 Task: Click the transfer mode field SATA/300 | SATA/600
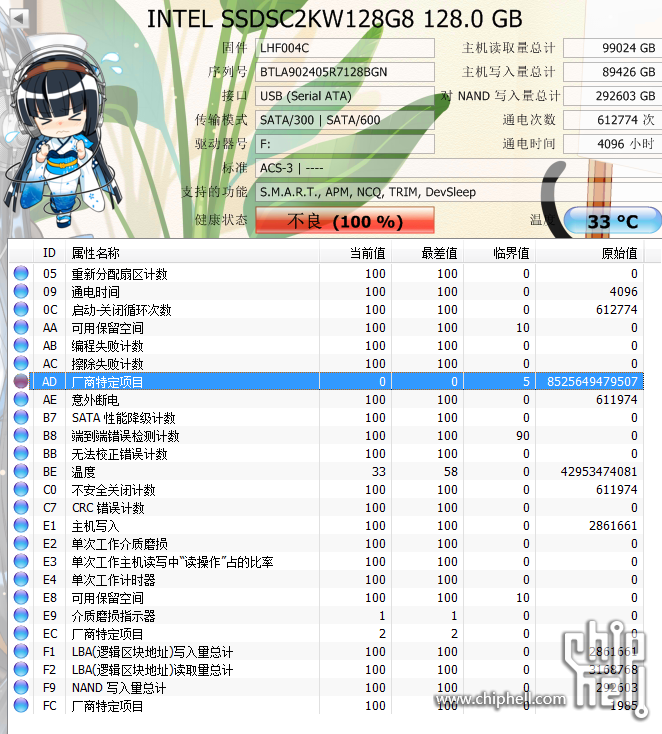tap(345, 120)
